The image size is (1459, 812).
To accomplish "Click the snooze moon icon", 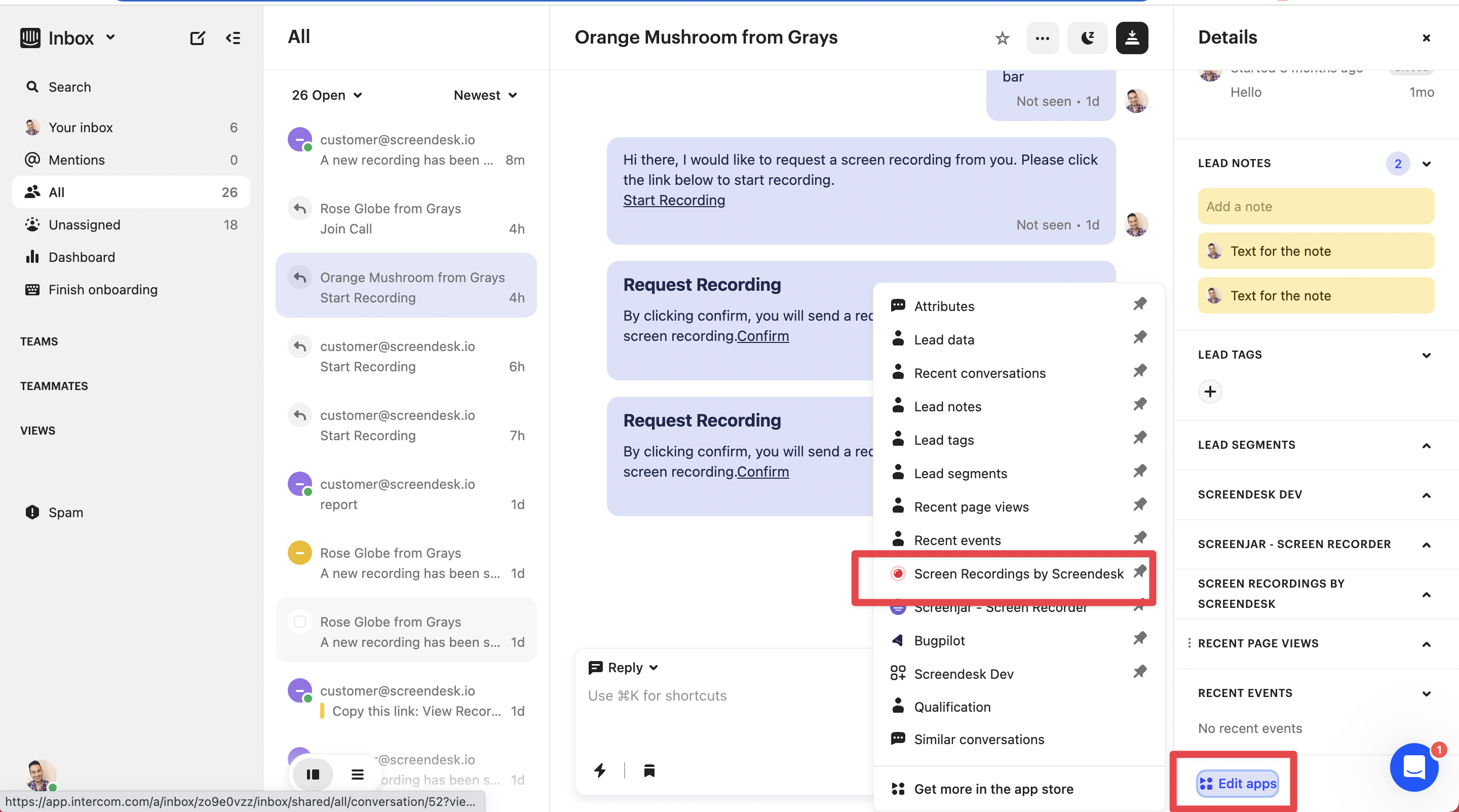I will point(1087,38).
